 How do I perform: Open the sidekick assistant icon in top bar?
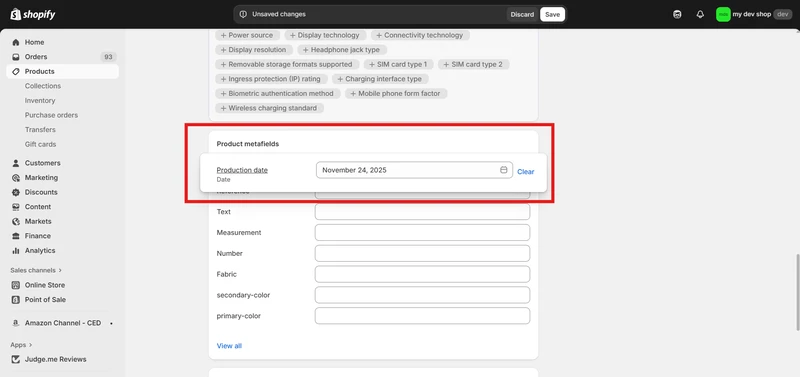(x=677, y=14)
